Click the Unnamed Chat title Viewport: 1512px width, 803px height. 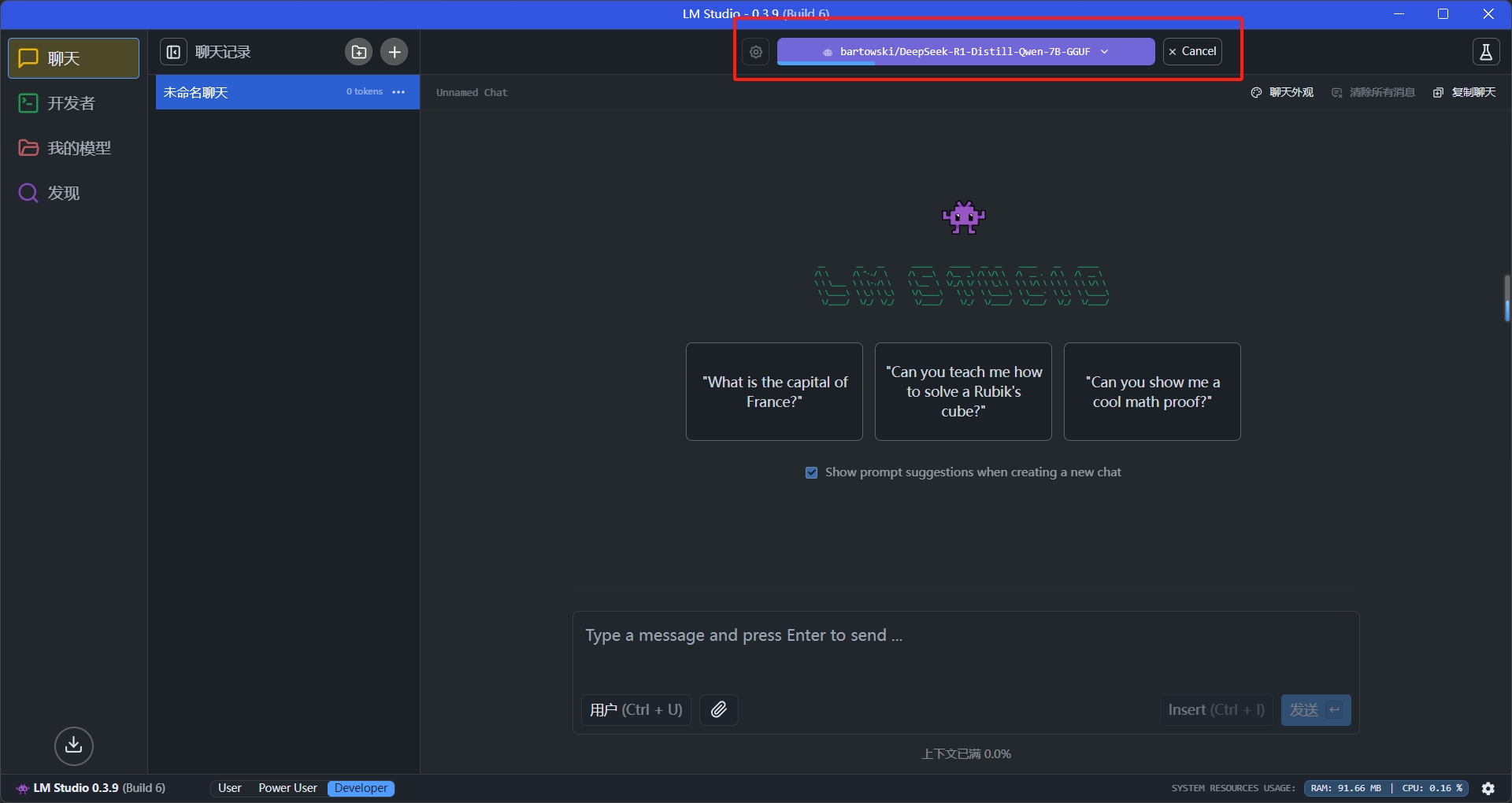[472, 92]
